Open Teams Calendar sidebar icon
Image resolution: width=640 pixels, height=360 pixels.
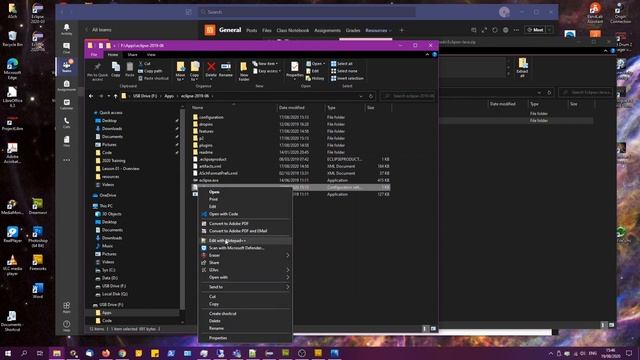click(67, 104)
